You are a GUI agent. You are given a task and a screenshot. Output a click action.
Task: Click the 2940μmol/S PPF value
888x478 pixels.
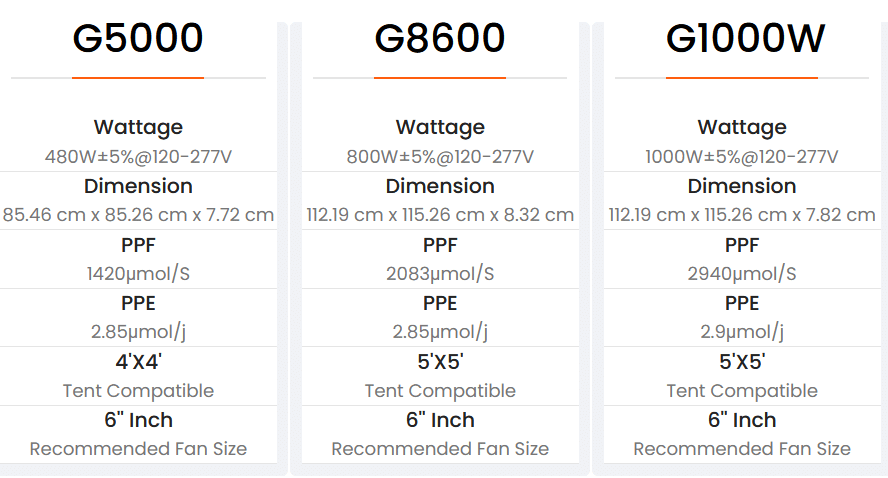[742, 274]
